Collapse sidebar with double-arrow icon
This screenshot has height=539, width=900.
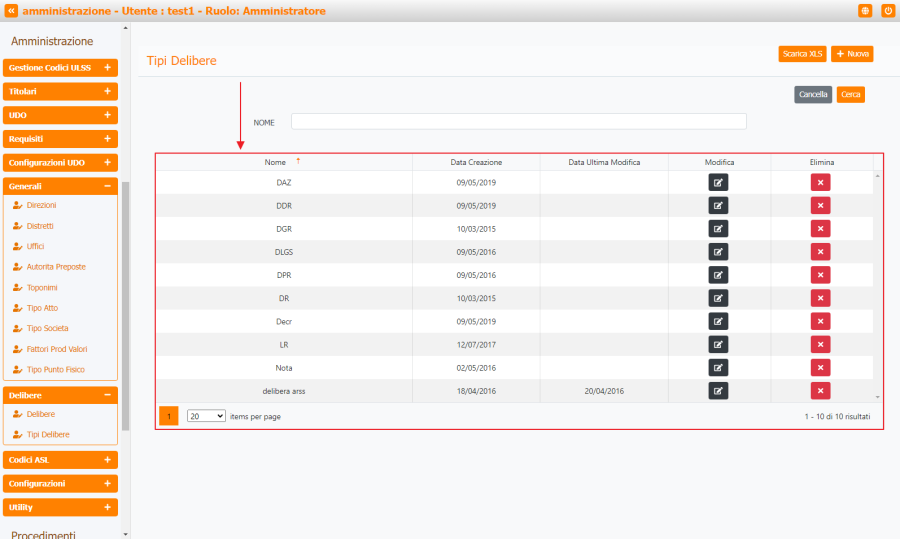tap(11, 11)
